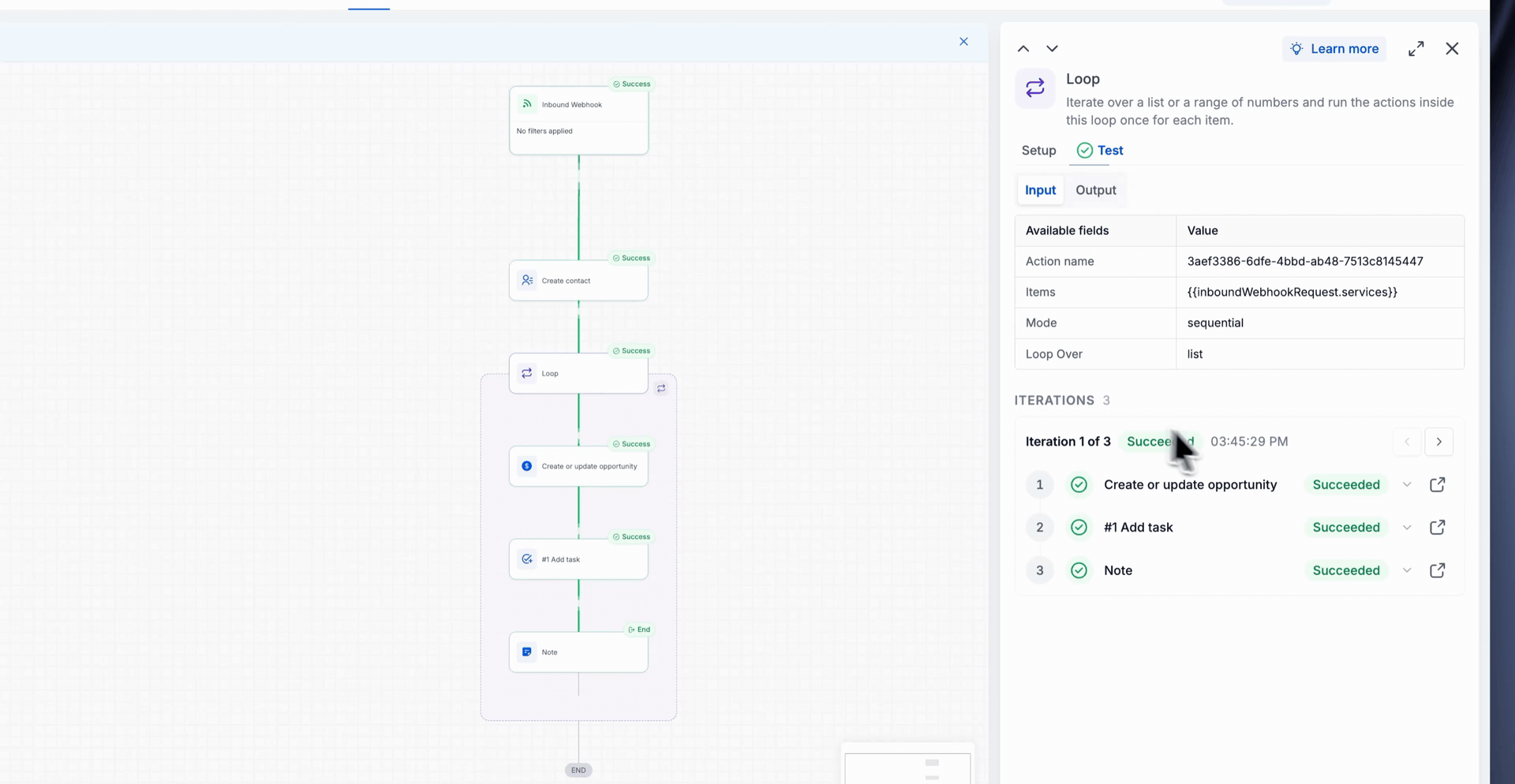Expand the side panel to full size
This screenshot has height=784, width=1515.
pos(1416,49)
